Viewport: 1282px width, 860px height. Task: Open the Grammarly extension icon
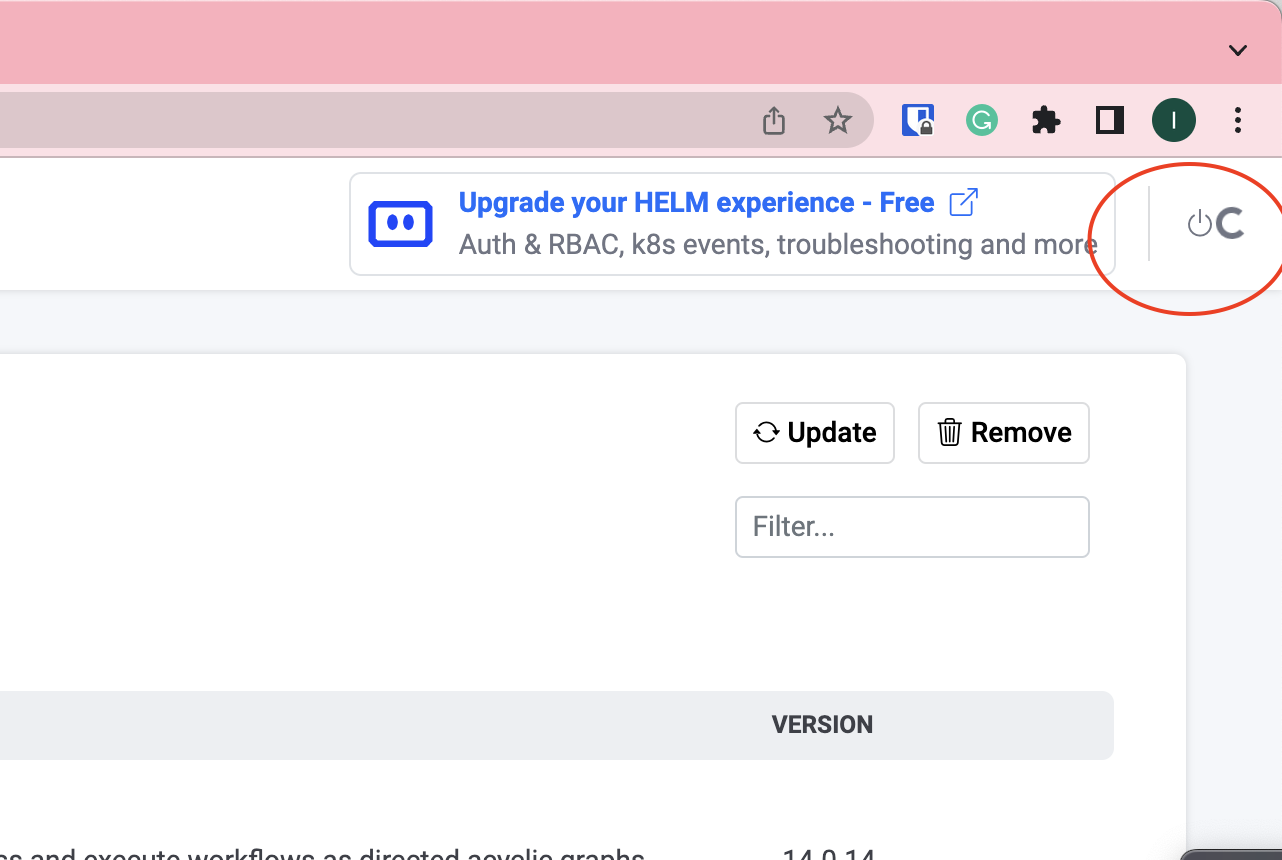982,119
